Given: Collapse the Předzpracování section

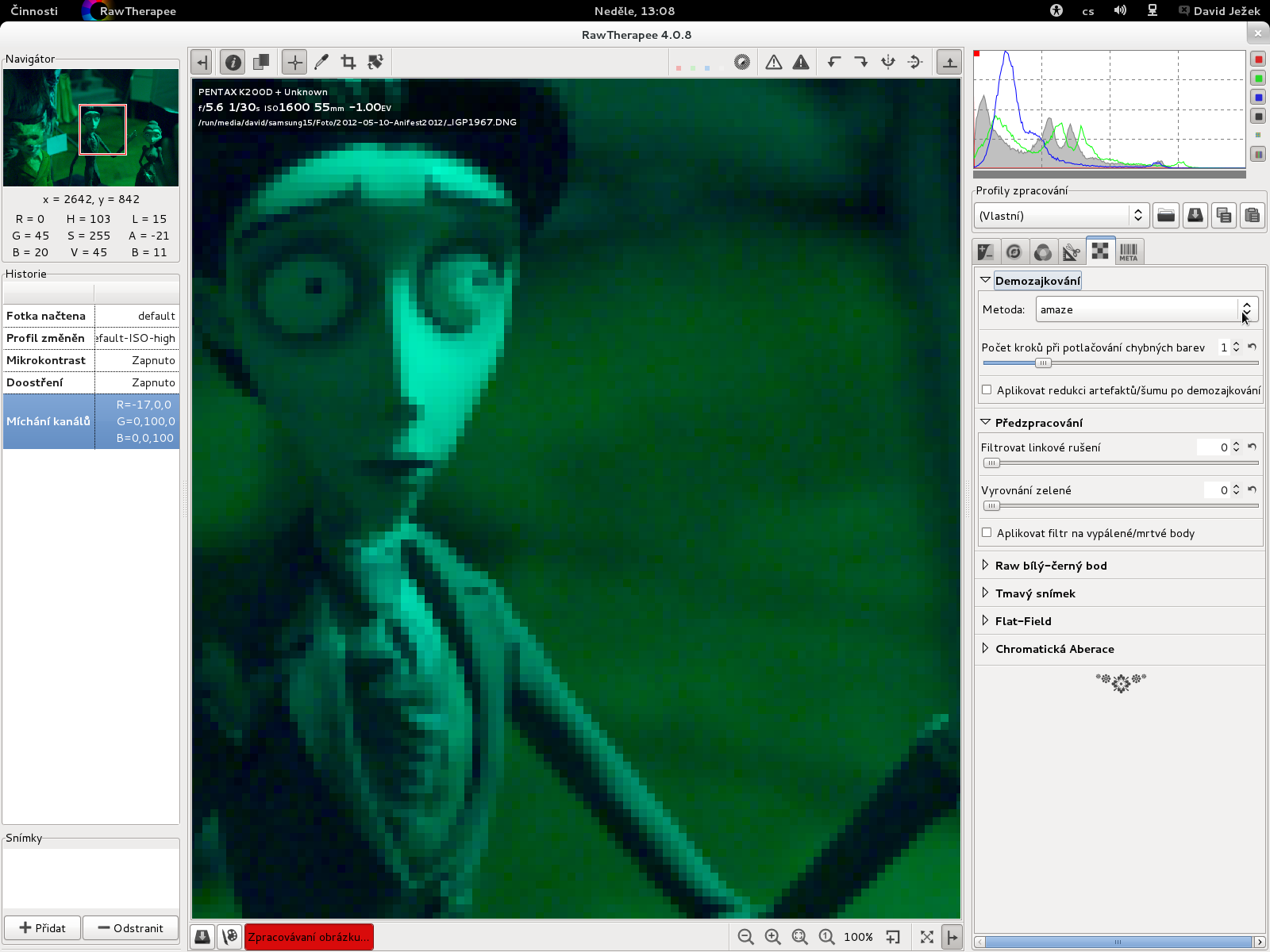Looking at the screenshot, I should click(985, 422).
